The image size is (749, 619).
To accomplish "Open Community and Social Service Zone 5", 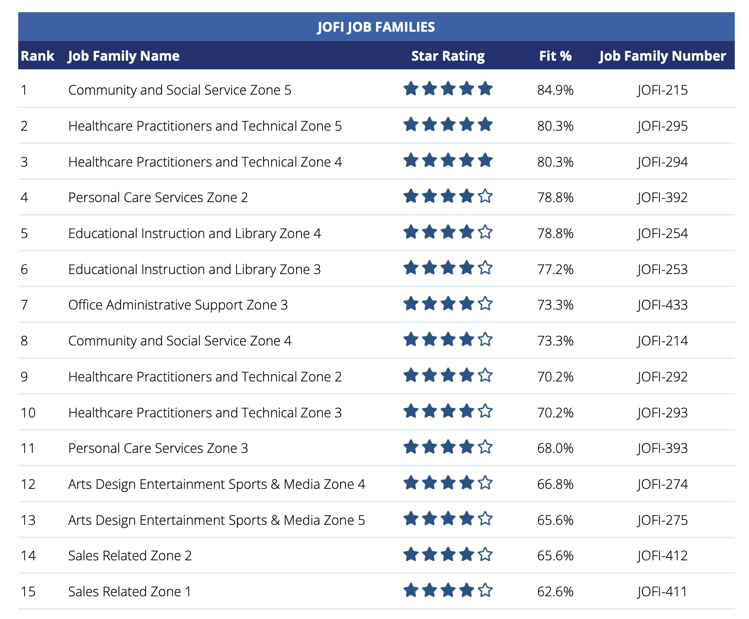I will pyautogui.click(x=180, y=90).
